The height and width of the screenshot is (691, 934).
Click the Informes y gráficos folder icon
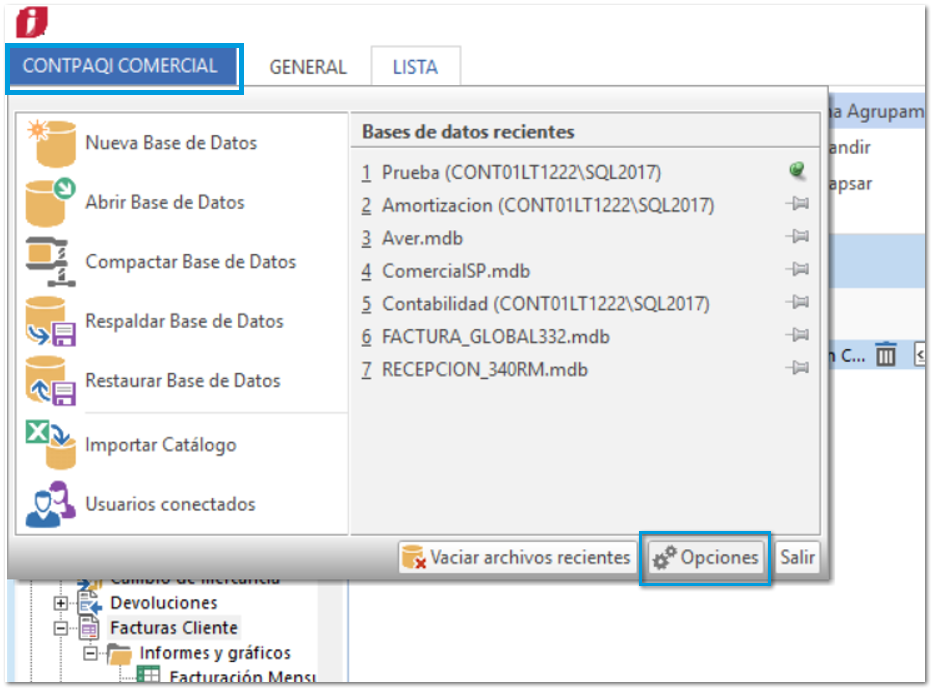[x=120, y=653]
